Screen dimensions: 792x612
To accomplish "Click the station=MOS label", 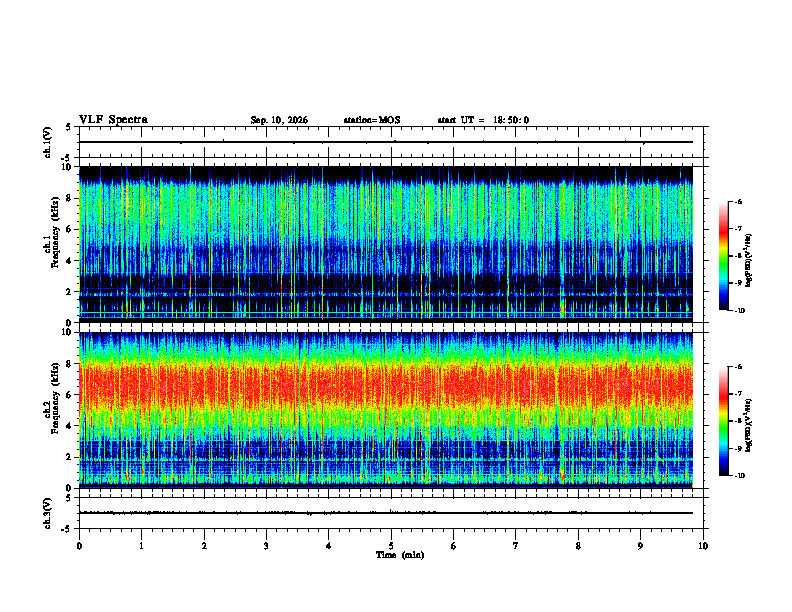I will coord(372,120).
